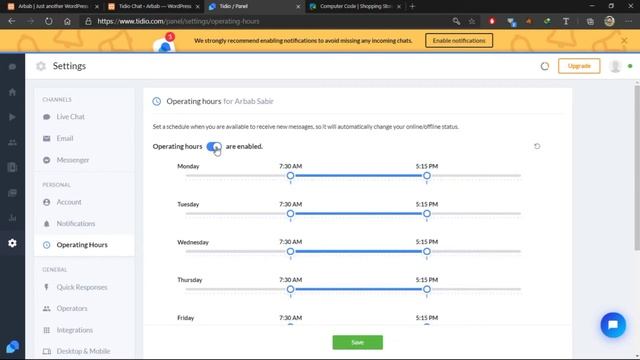Reload the page with browser refresh
This screenshot has width=640, height=360.
pos(49,21)
